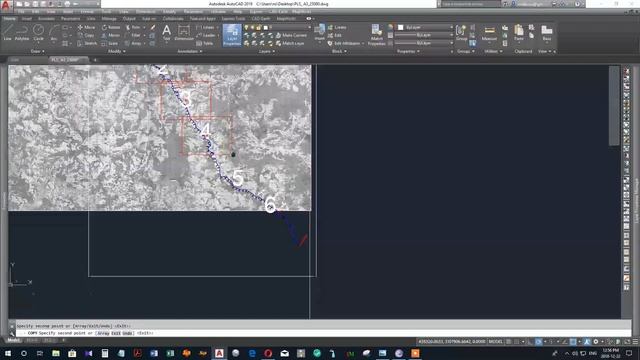The image size is (640, 360).
Task: Toggle layer on/off lightbulb in layer dropdown
Action: [247, 27]
